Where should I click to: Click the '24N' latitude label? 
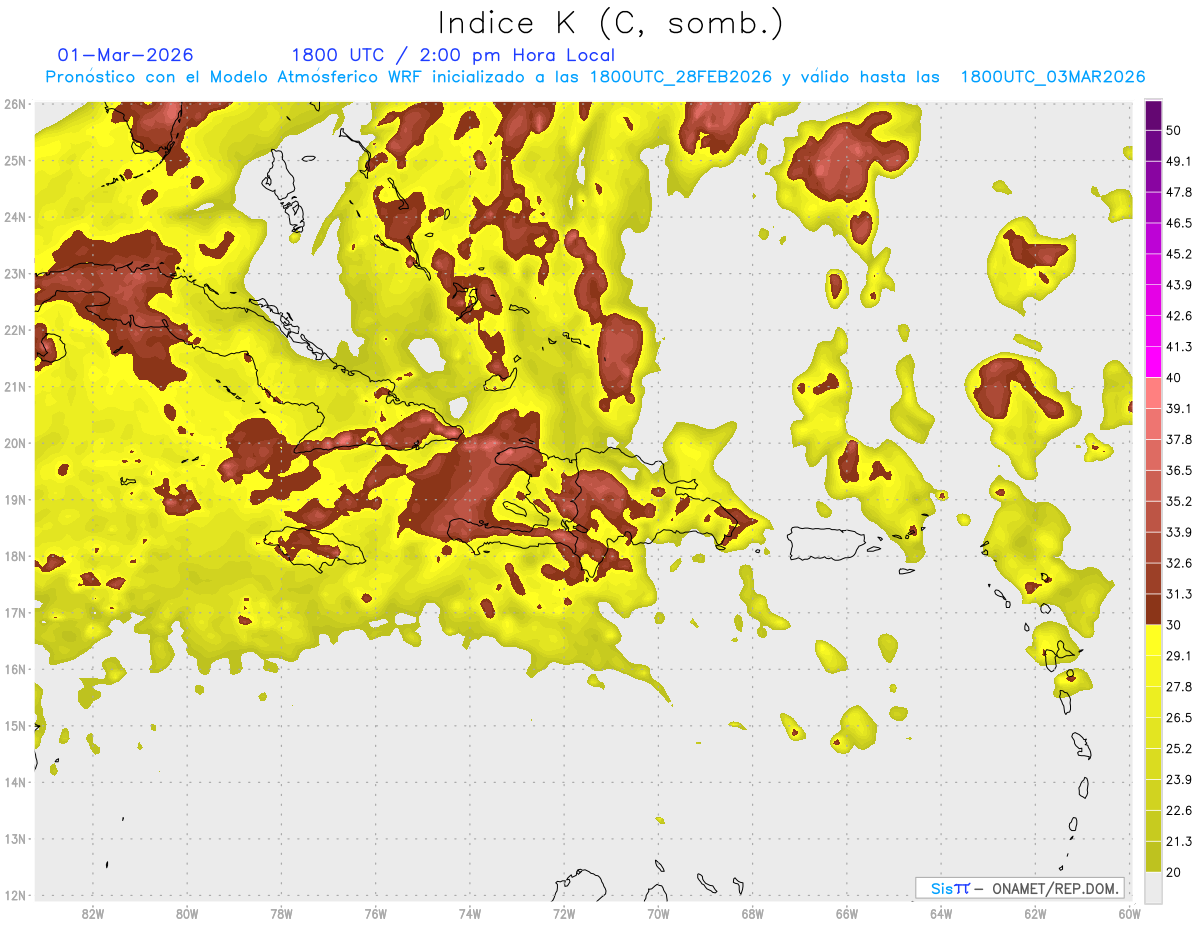pos(15,217)
